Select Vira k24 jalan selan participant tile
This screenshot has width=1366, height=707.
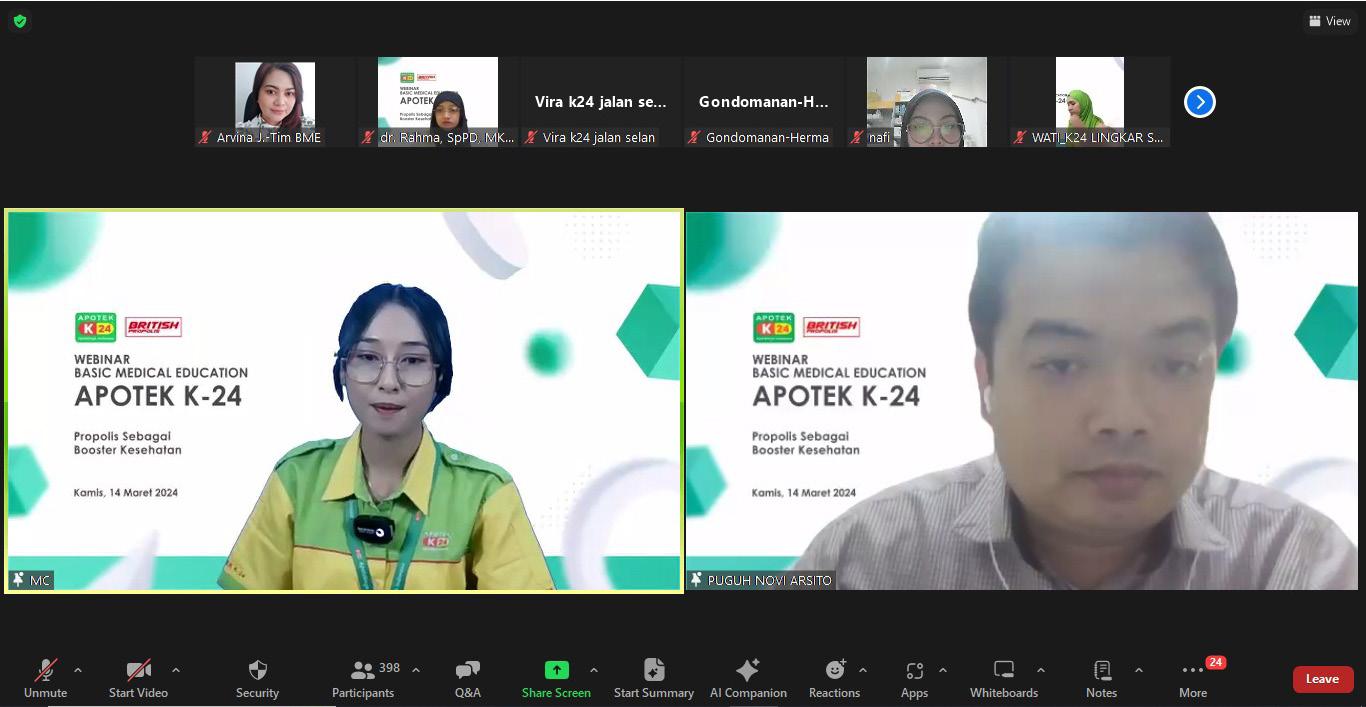[x=601, y=102]
